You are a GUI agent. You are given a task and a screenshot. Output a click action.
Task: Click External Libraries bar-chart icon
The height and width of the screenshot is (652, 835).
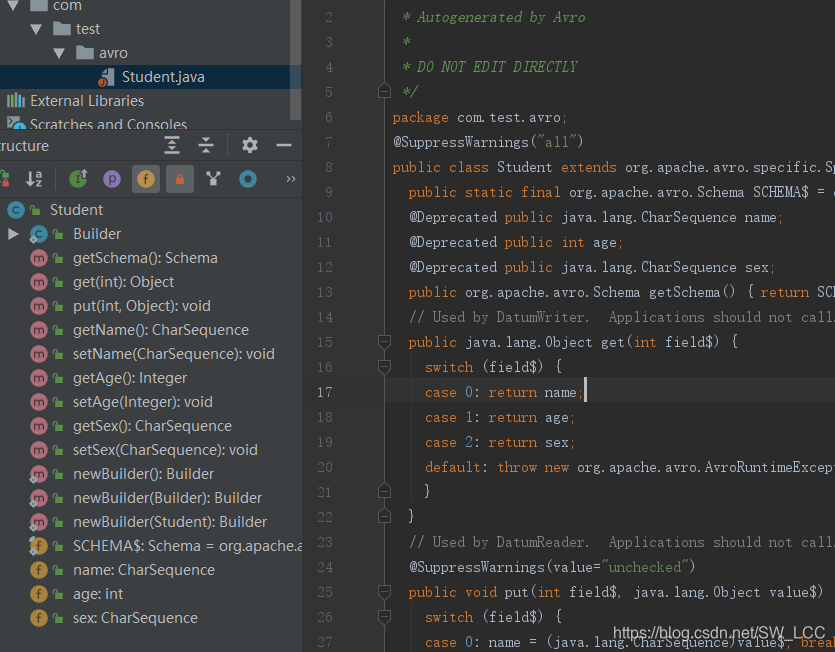pos(15,100)
